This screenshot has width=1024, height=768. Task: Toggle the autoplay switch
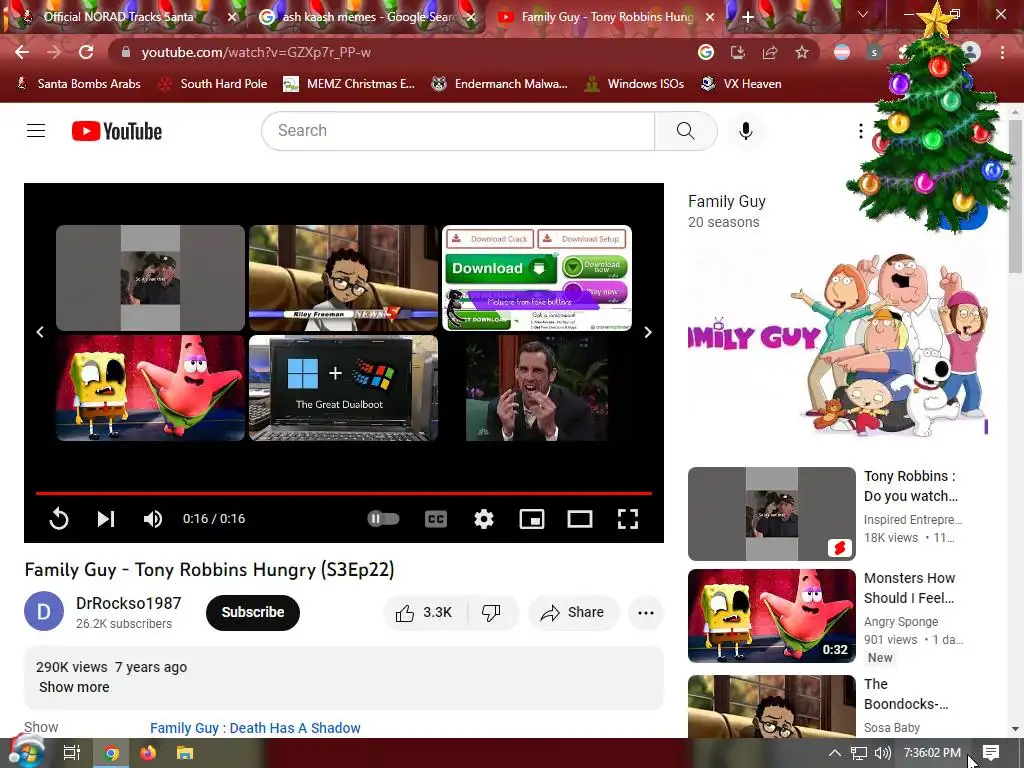pos(383,519)
